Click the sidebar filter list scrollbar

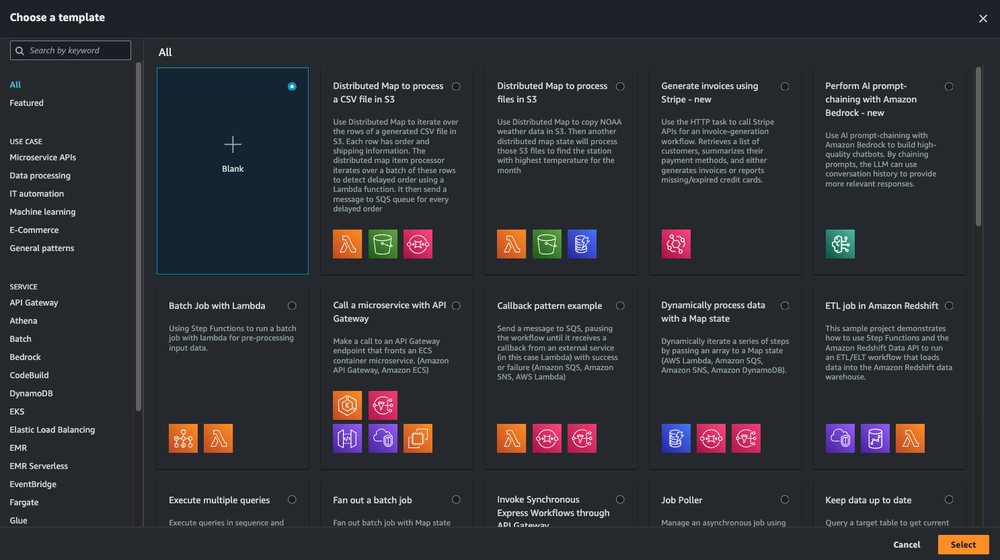tap(138, 236)
